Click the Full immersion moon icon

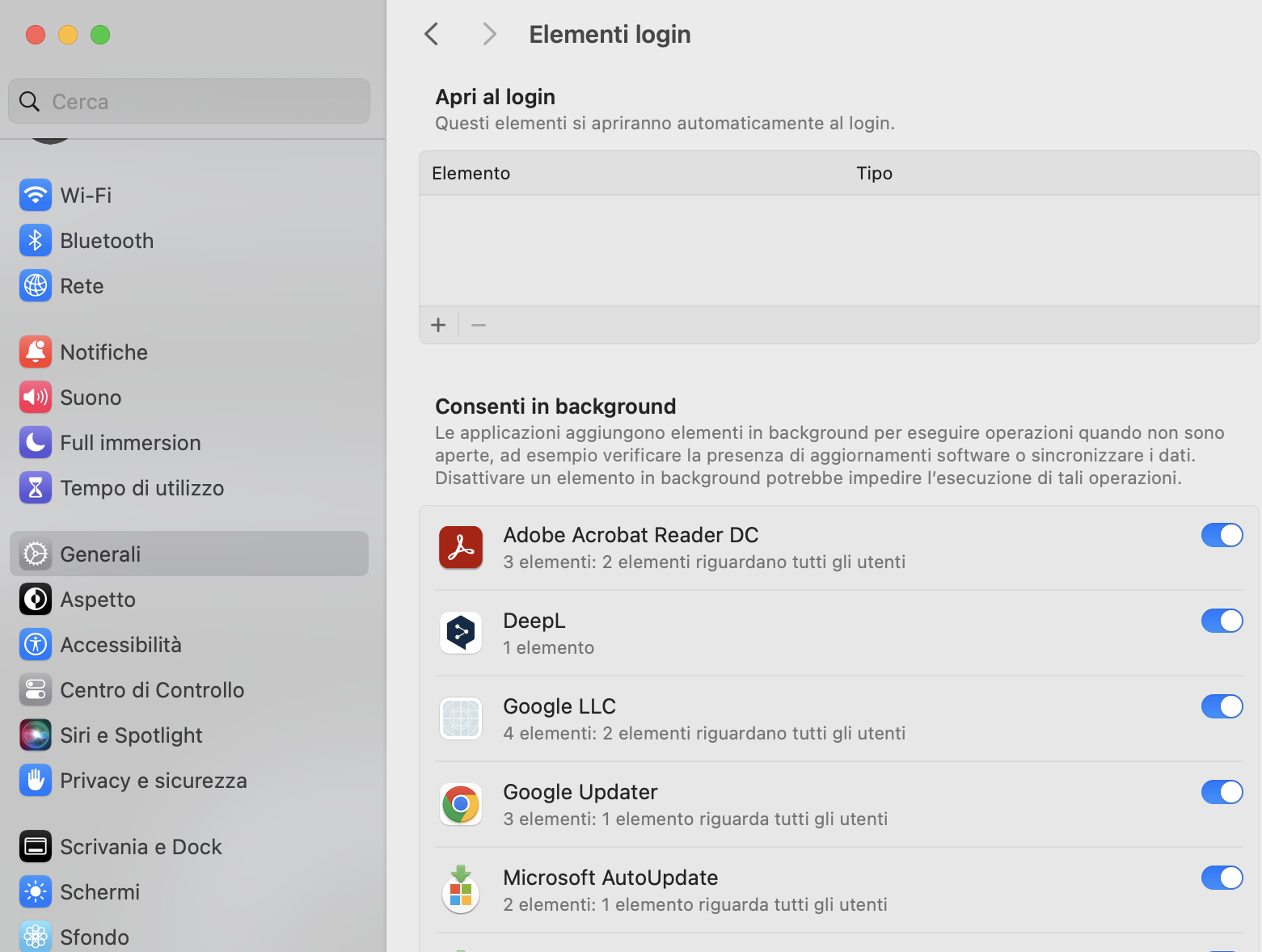click(35, 443)
